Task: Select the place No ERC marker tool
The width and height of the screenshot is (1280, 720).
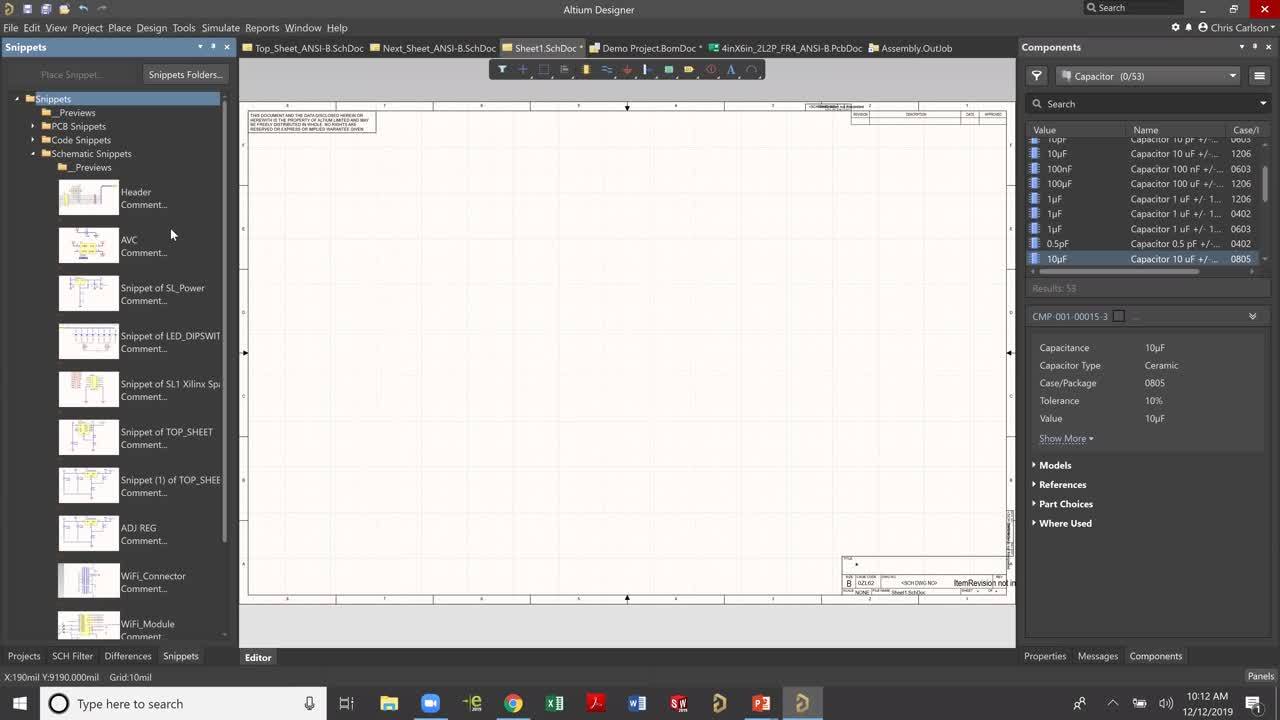Action: [709, 69]
